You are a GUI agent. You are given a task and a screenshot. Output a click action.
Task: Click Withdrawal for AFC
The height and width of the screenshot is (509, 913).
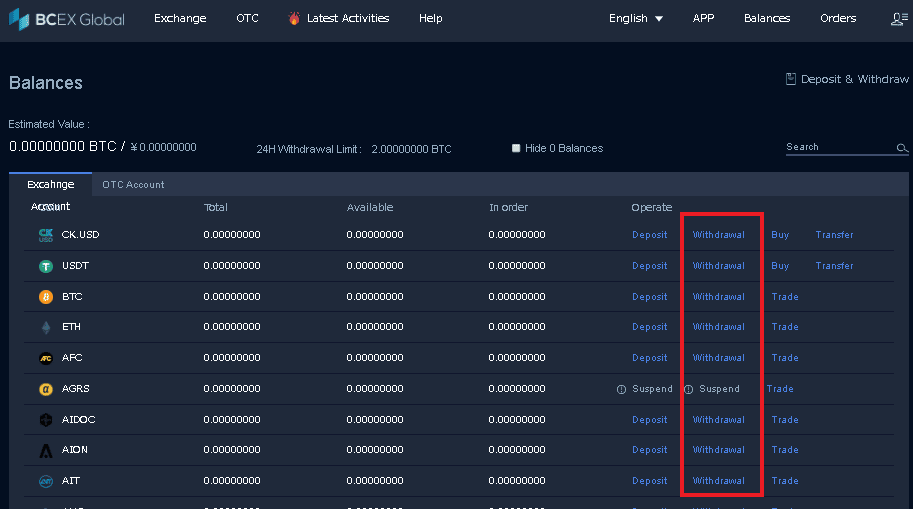(x=719, y=358)
